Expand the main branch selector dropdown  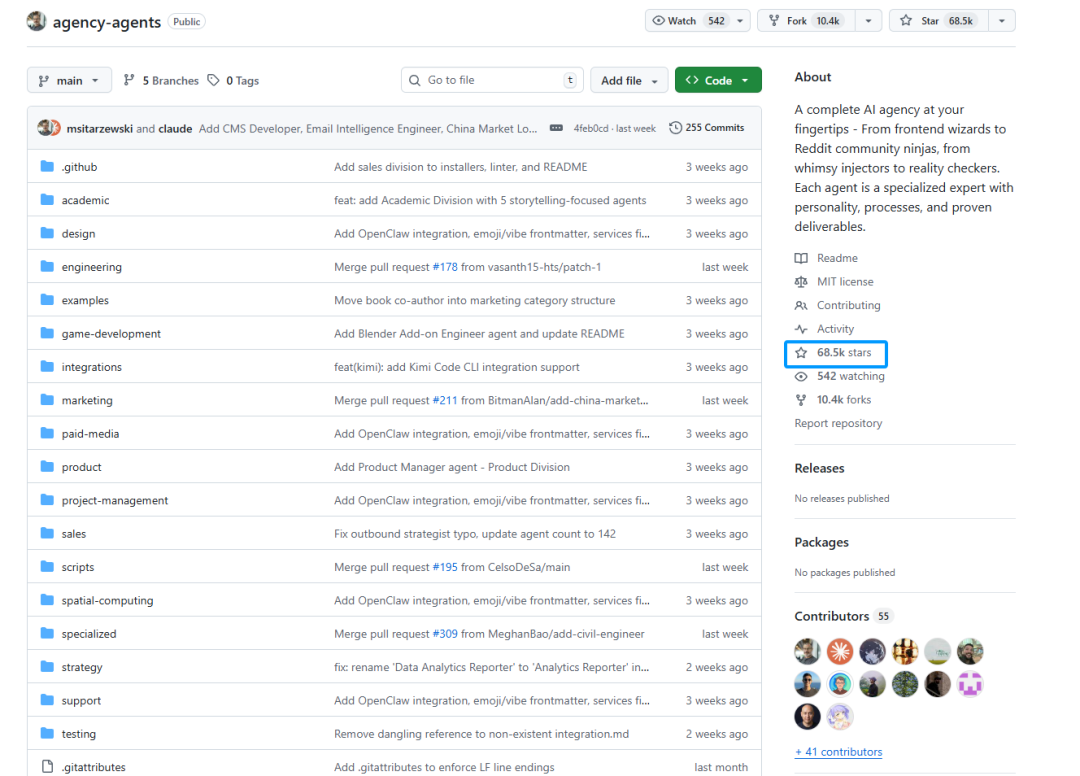point(69,81)
